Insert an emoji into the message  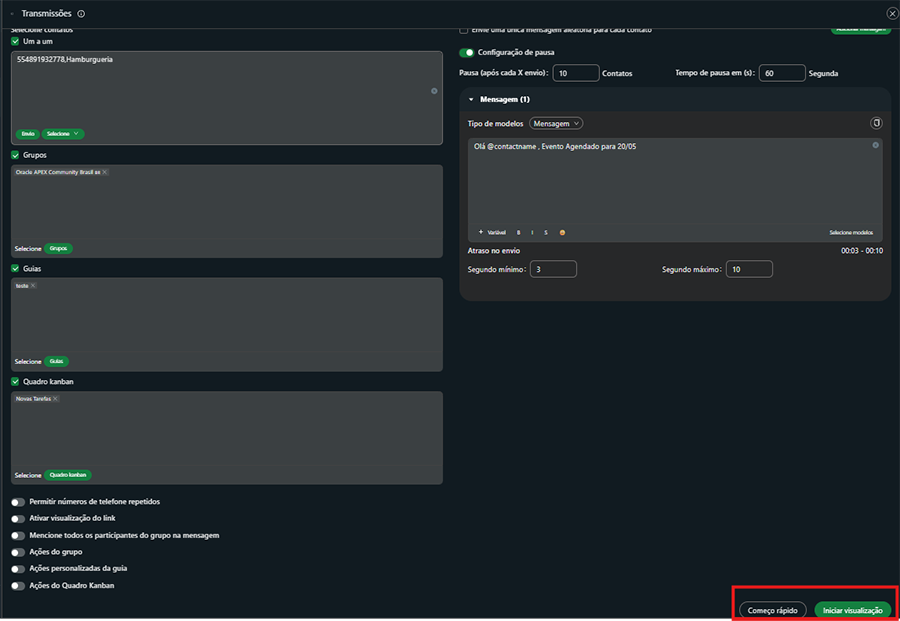(562, 232)
